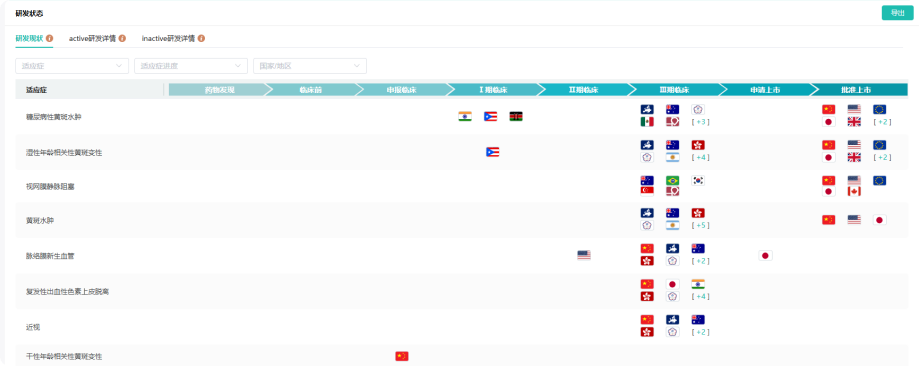
Task: Open the 国家/地区 dropdown filter
Action: click(310, 66)
